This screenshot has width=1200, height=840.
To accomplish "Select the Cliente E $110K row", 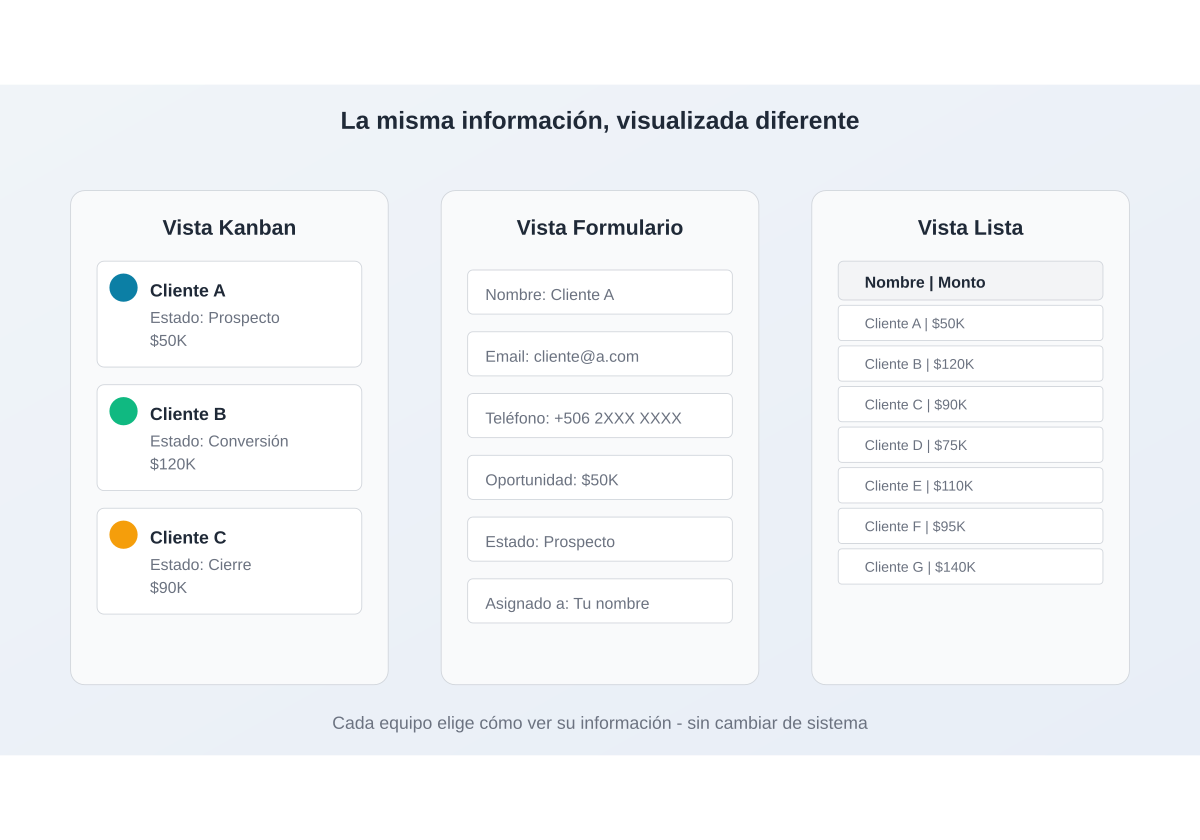I will coord(970,485).
